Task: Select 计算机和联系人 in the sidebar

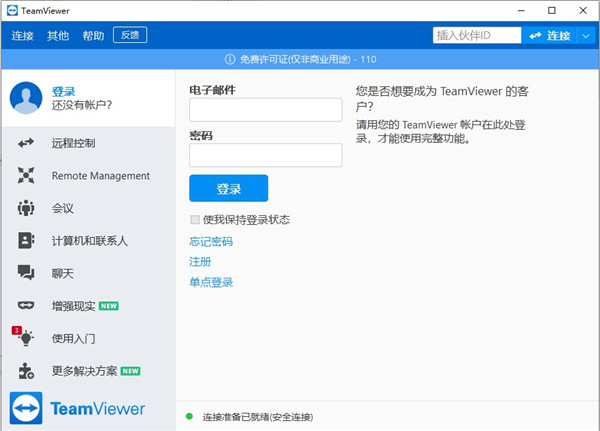Action: (89, 241)
